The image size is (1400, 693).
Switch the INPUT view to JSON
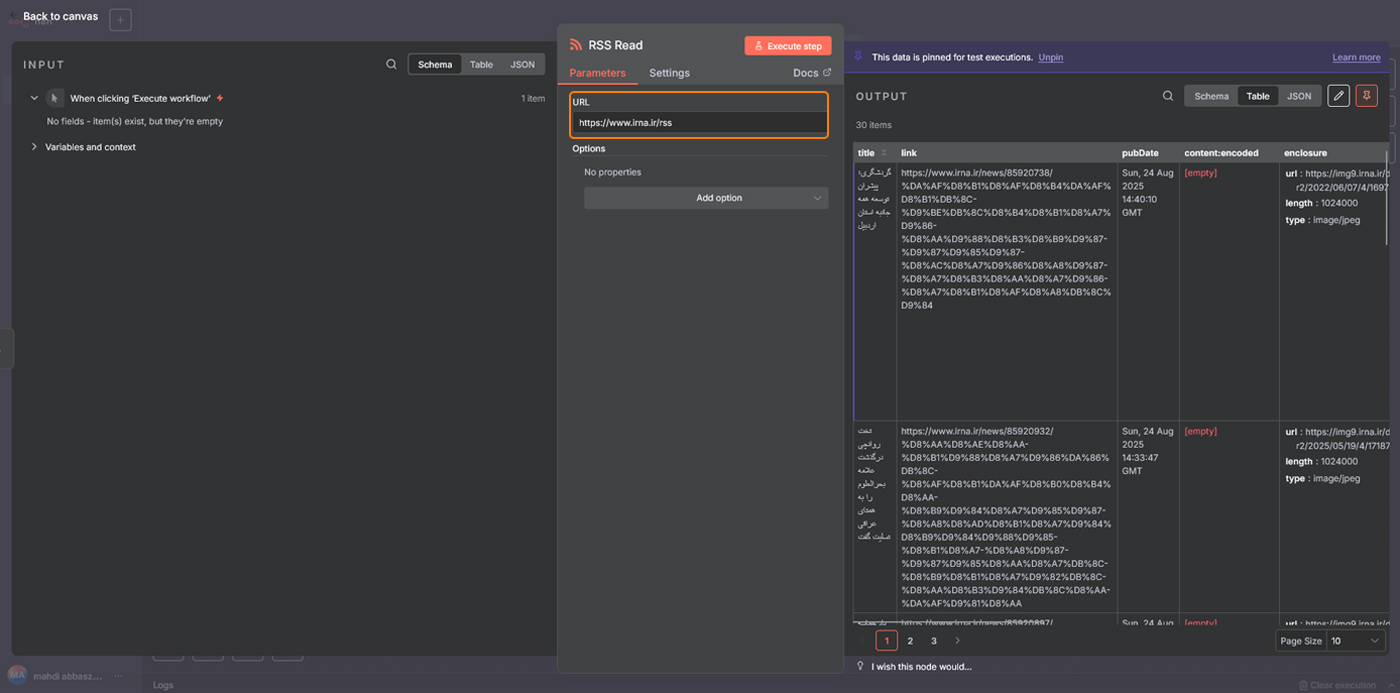coord(522,64)
